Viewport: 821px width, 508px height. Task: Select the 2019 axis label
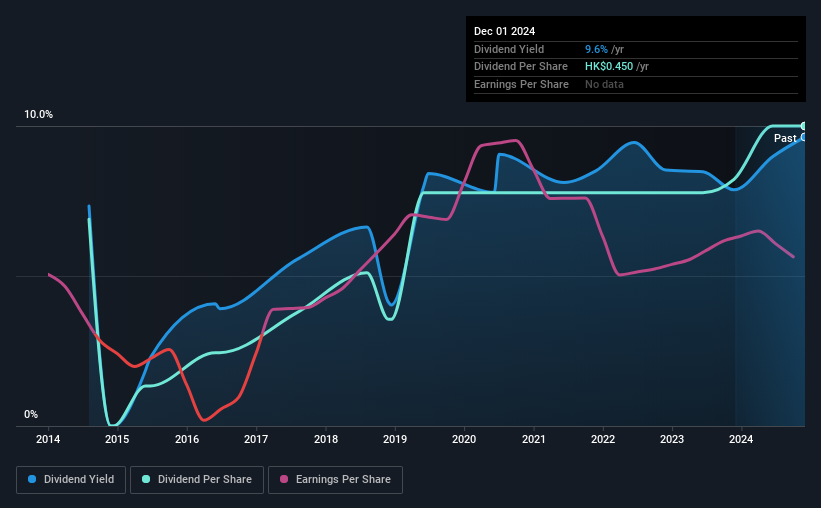click(x=395, y=439)
